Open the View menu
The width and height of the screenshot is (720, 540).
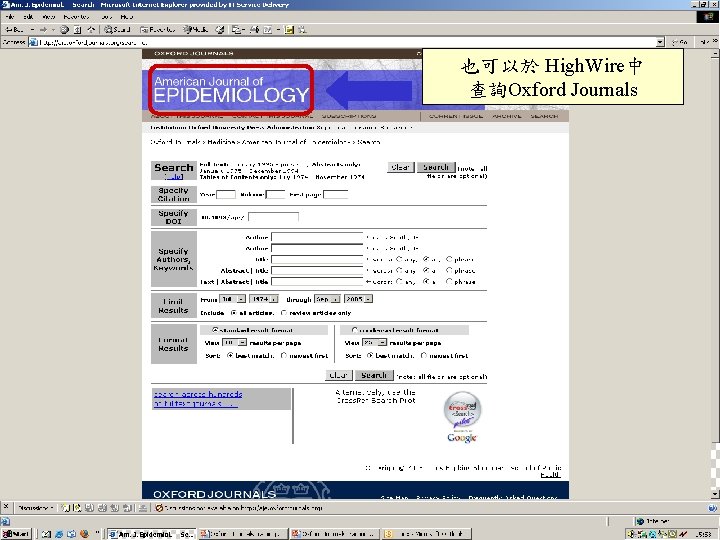(49, 17)
